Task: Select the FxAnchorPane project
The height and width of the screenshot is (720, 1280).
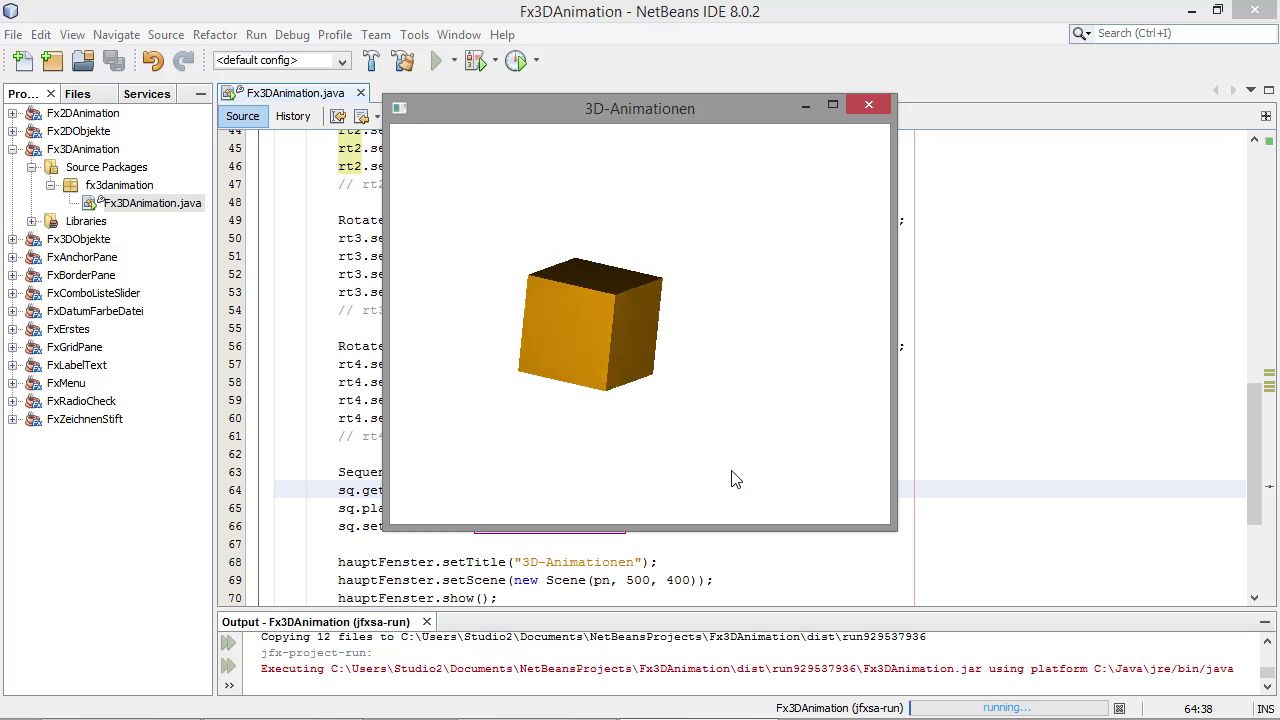Action: 81,257
